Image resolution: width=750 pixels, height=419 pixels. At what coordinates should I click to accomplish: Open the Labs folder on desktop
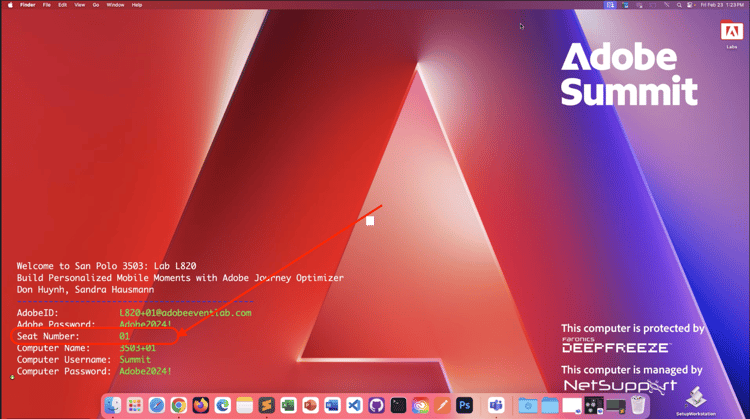pos(732,34)
